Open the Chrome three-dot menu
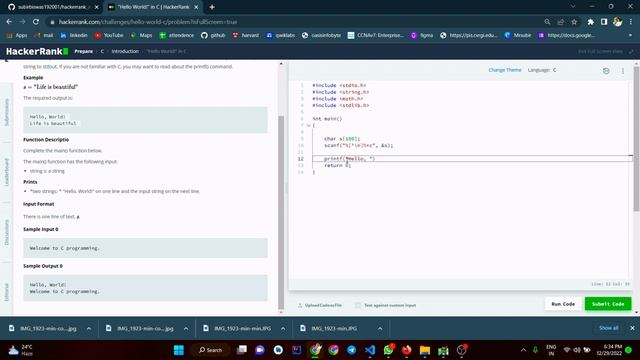The height and width of the screenshot is (360, 640). click(631, 22)
